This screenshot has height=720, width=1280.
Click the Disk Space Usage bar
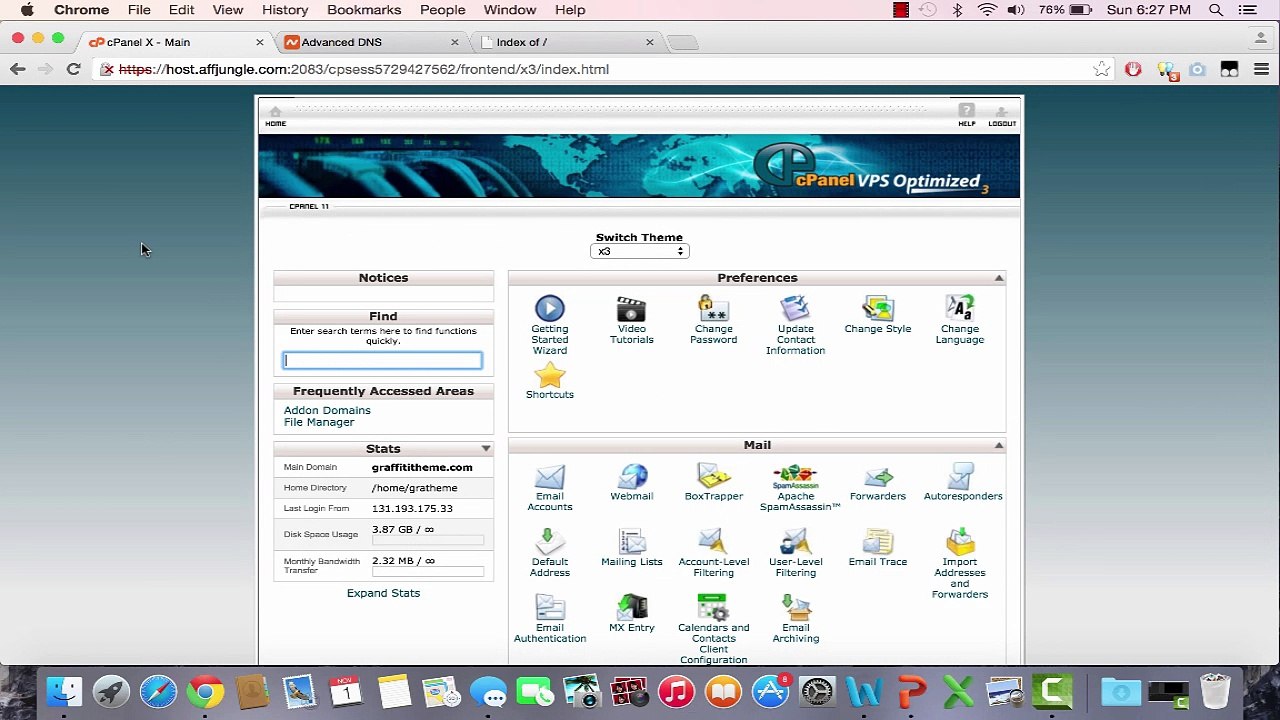(x=428, y=541)
